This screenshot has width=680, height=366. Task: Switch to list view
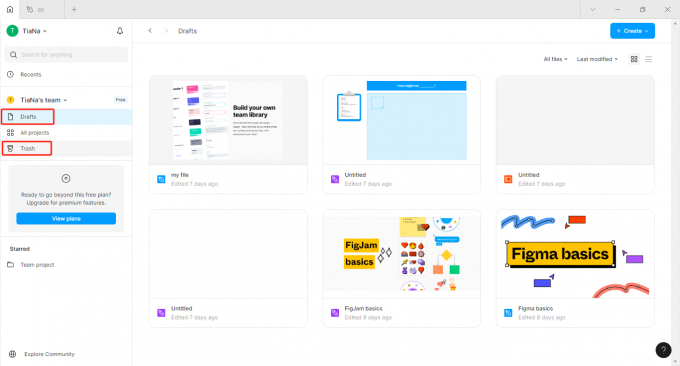pos(648,59)
